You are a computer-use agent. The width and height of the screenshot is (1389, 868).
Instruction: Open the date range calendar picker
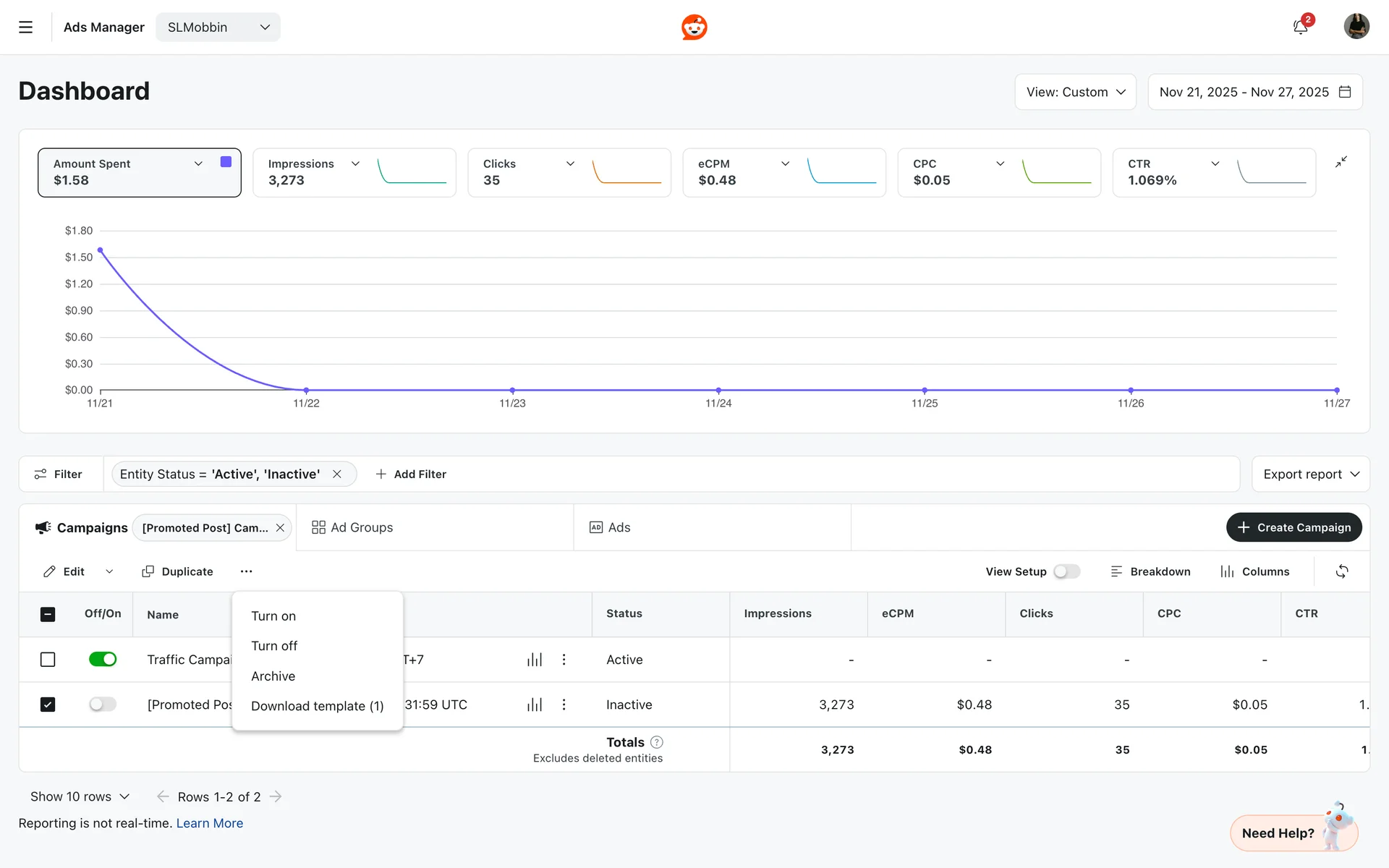(x=1345, y=92)
